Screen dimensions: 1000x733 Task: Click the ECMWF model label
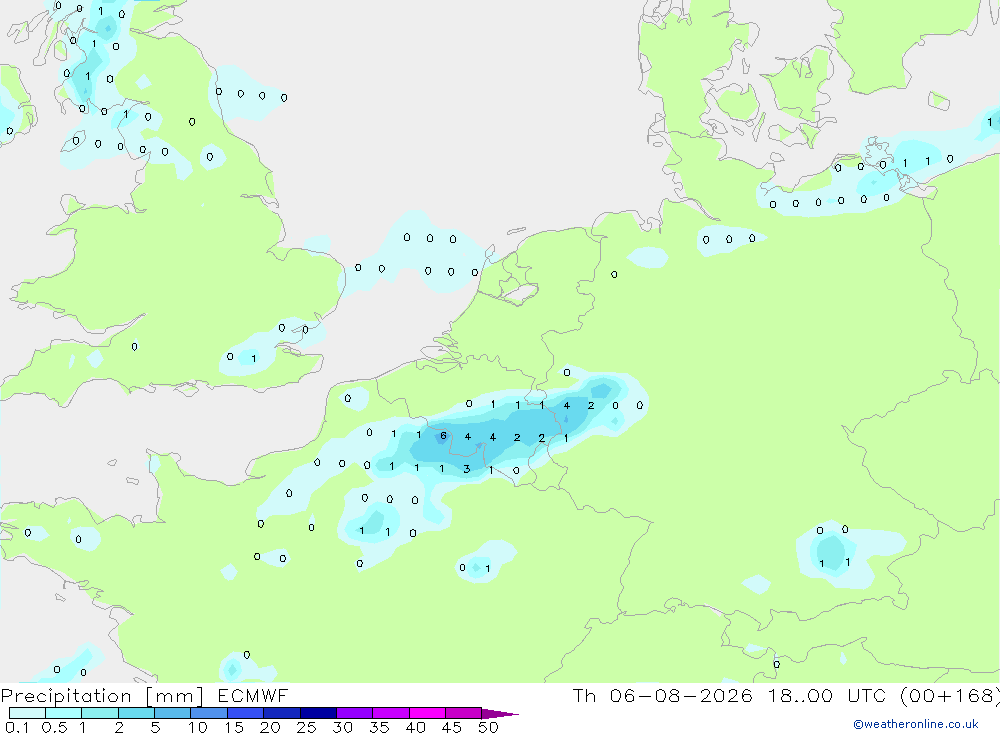(x=253, y=695)
